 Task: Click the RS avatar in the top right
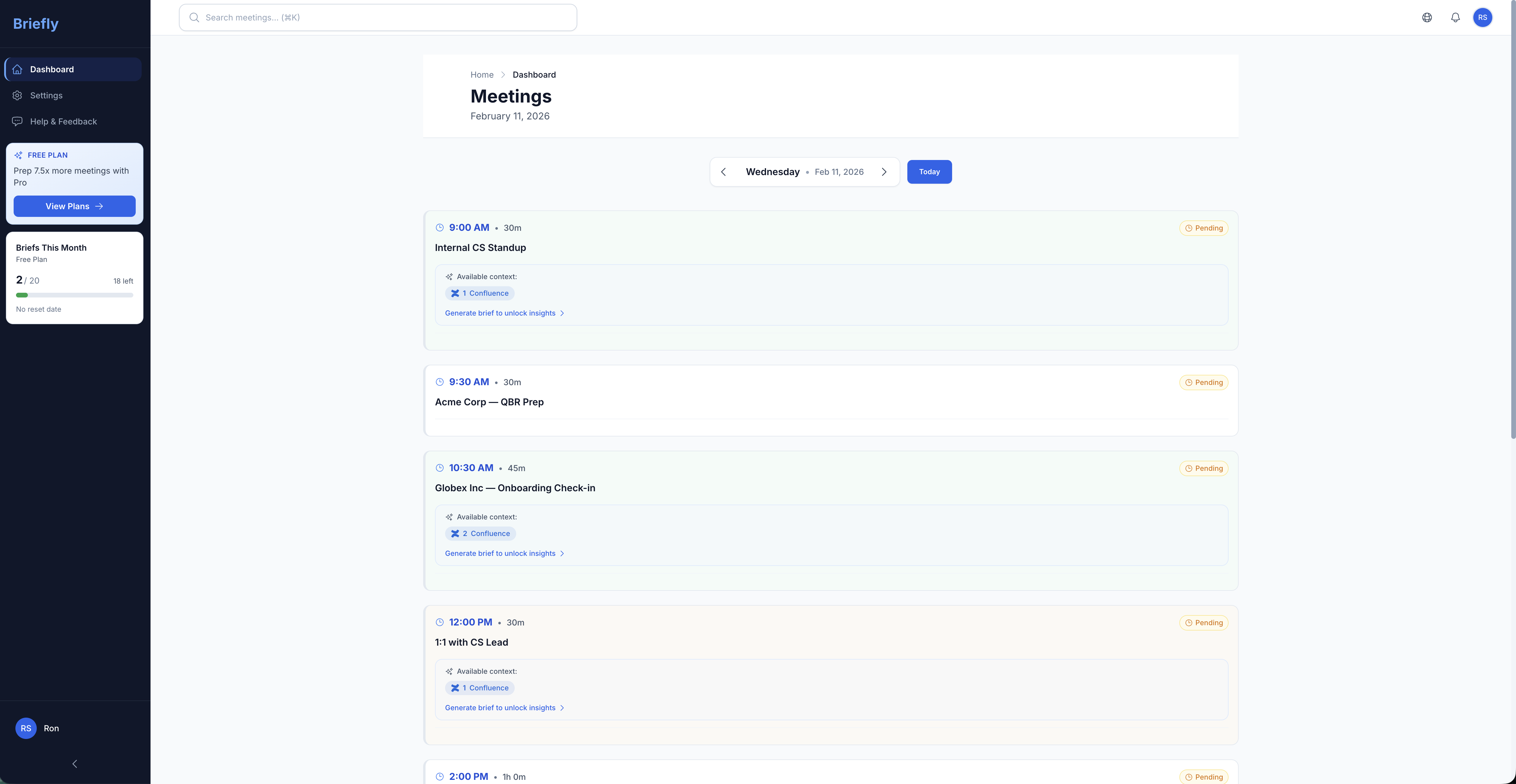(x=1483, y=17)
